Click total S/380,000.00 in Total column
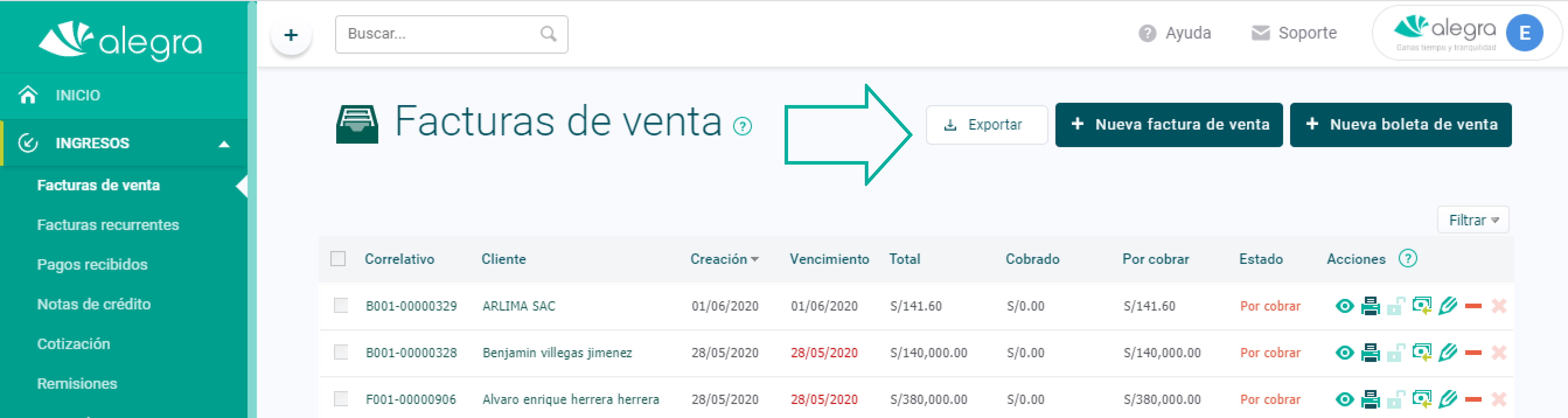Image resolution: width=1568 pixels, height=418 pixels. [928, 400]
